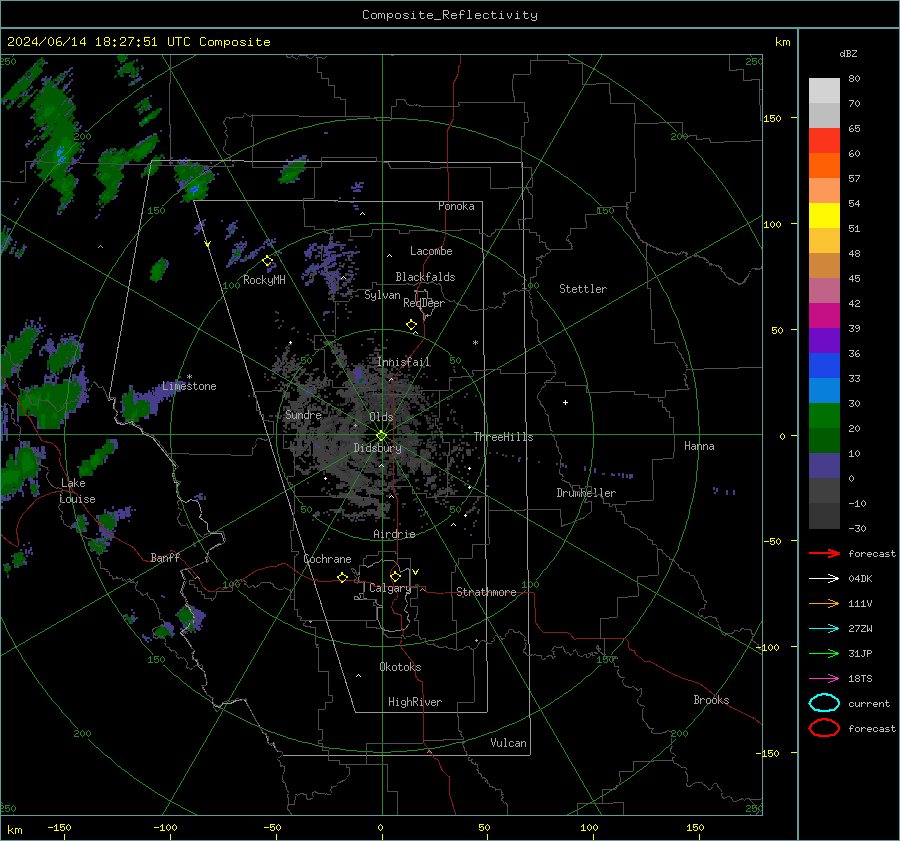Screen dimensions: 900x841
Task: Click the dBZ legend heading
Action: click(848, 54)
